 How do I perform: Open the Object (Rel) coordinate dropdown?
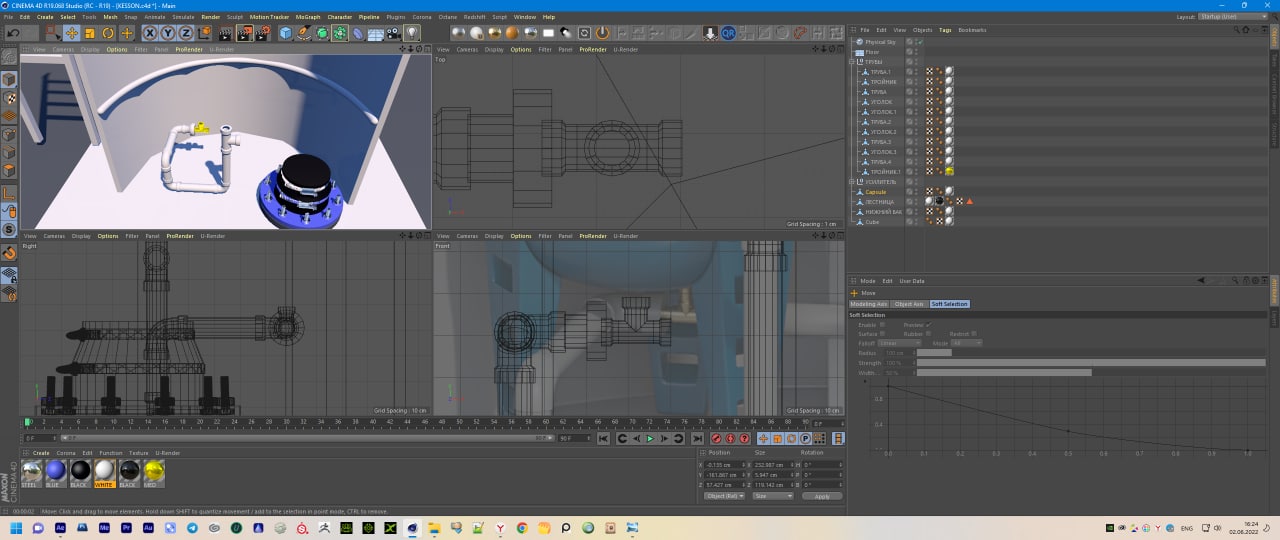pyautogui.click(x=724, y=496)
